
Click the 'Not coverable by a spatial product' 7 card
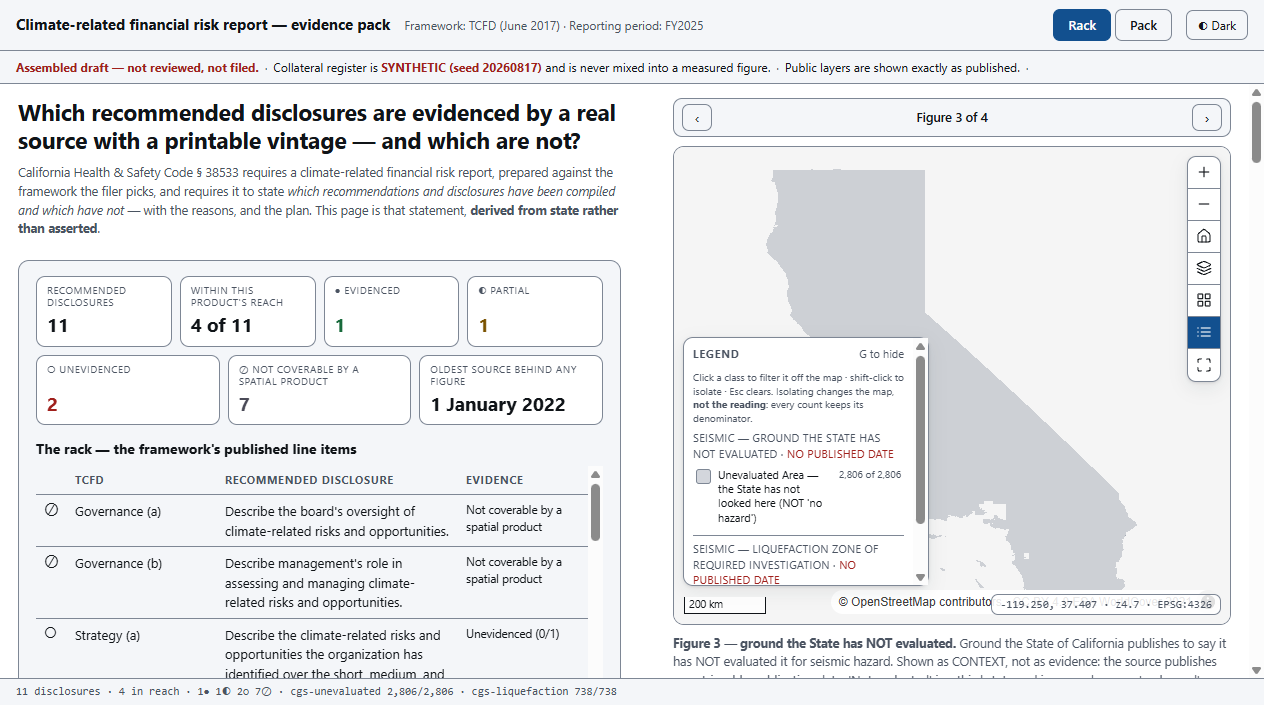tap(319, 390)
